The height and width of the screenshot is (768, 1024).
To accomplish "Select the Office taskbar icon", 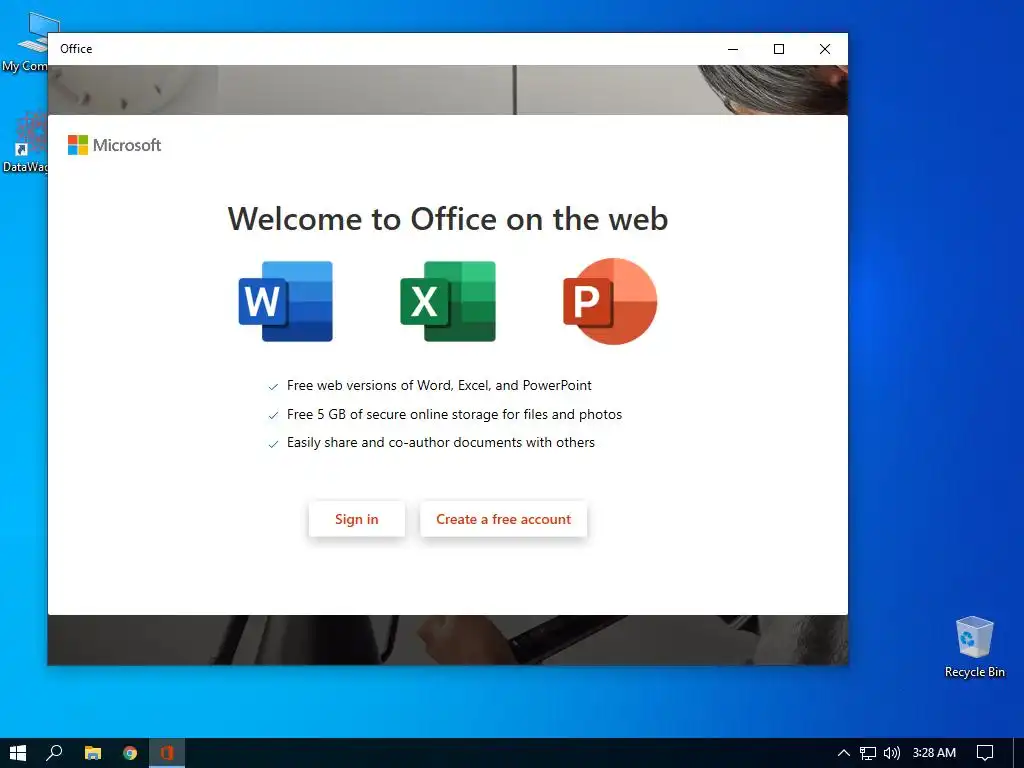I will pos(167,753).
